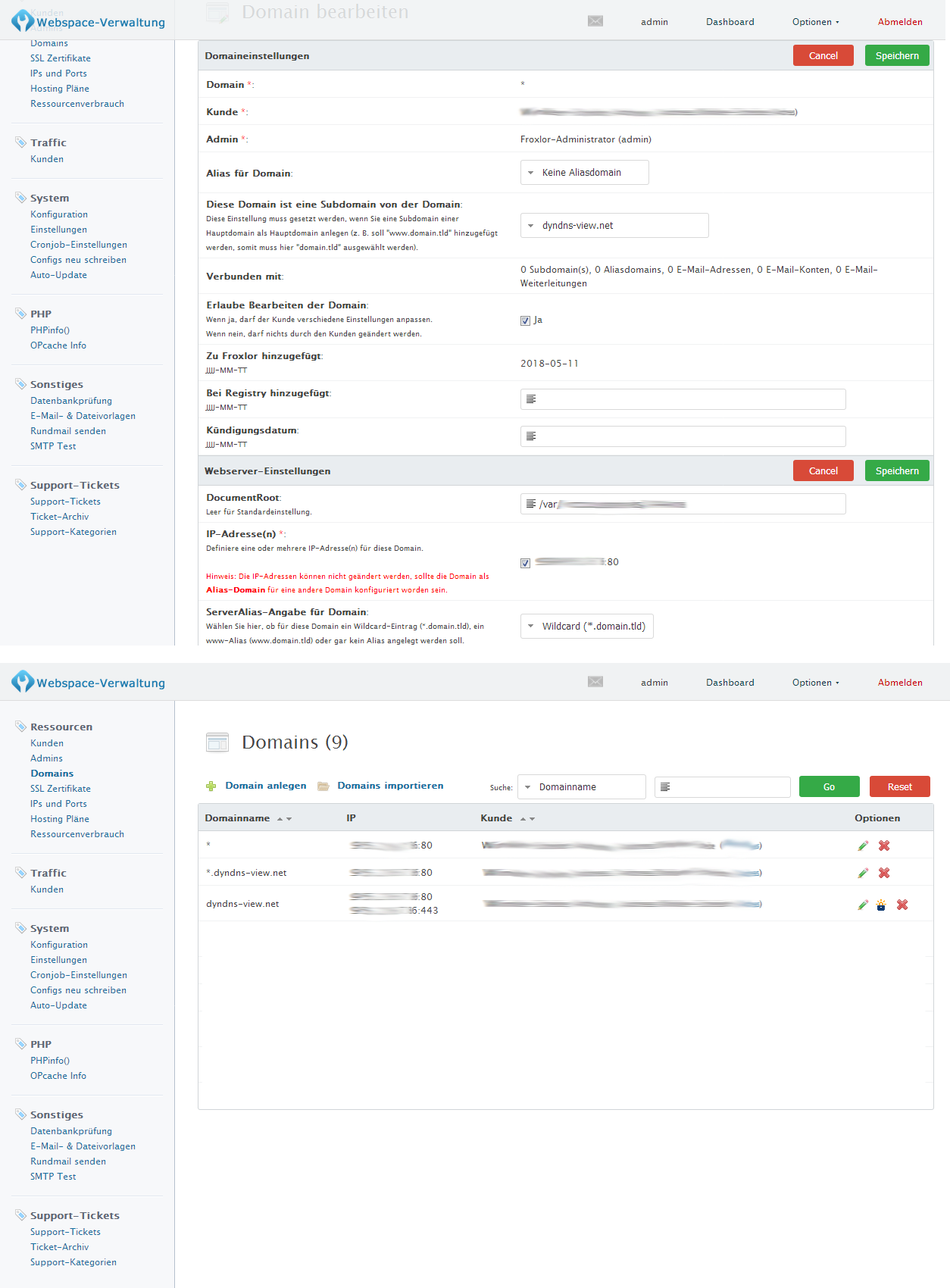
Task: Expand Optionen menu on Domains list page
Action: 815,683
